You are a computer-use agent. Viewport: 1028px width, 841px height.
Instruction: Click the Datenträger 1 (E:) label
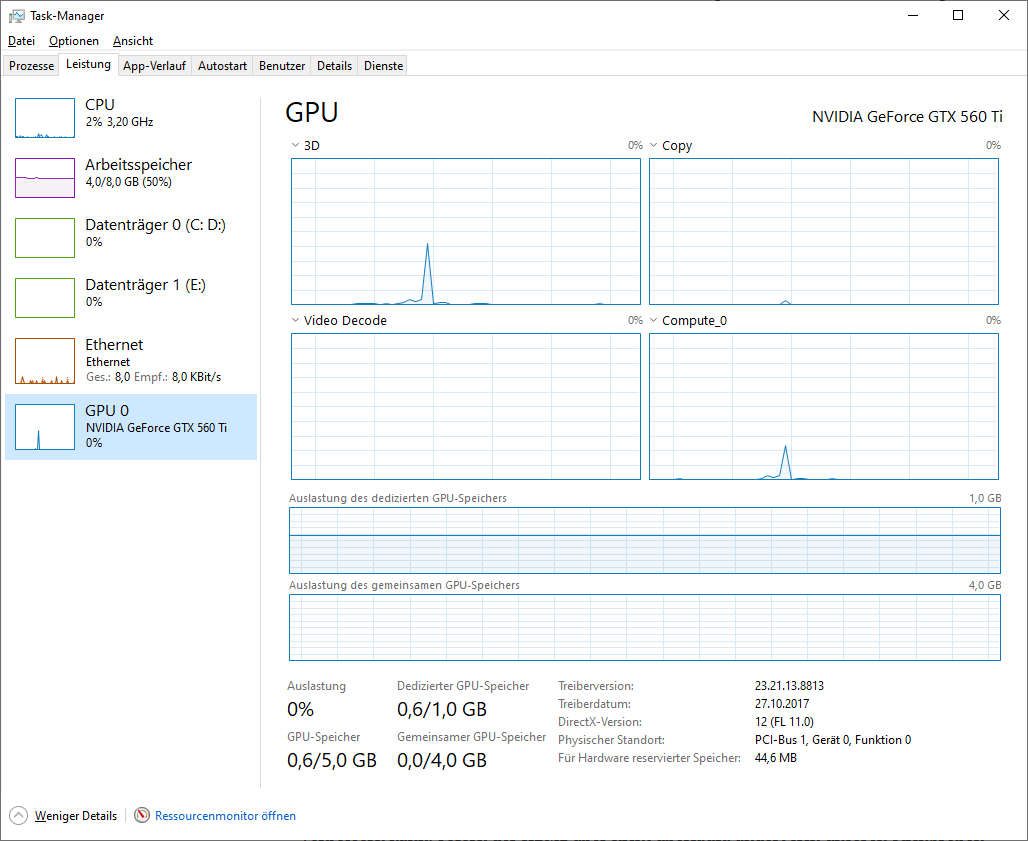tap(146, 285)
